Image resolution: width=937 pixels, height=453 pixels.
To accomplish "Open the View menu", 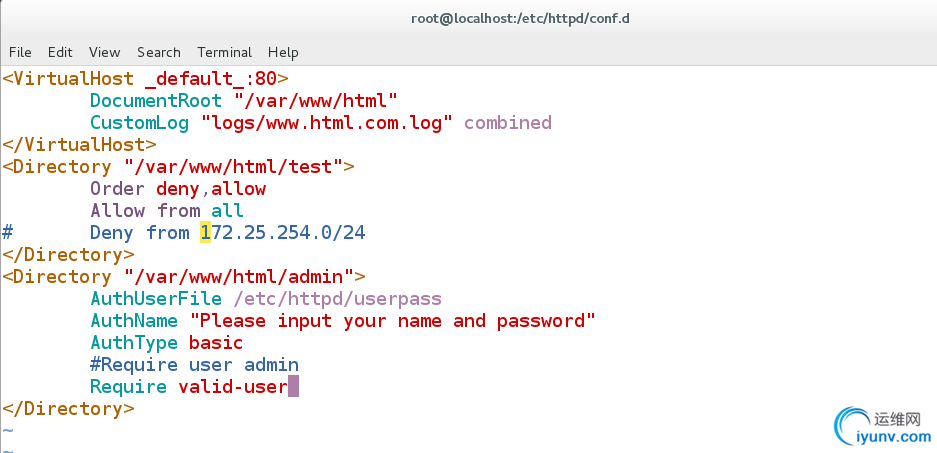I will pyautogui.click(x=105, y=53).
